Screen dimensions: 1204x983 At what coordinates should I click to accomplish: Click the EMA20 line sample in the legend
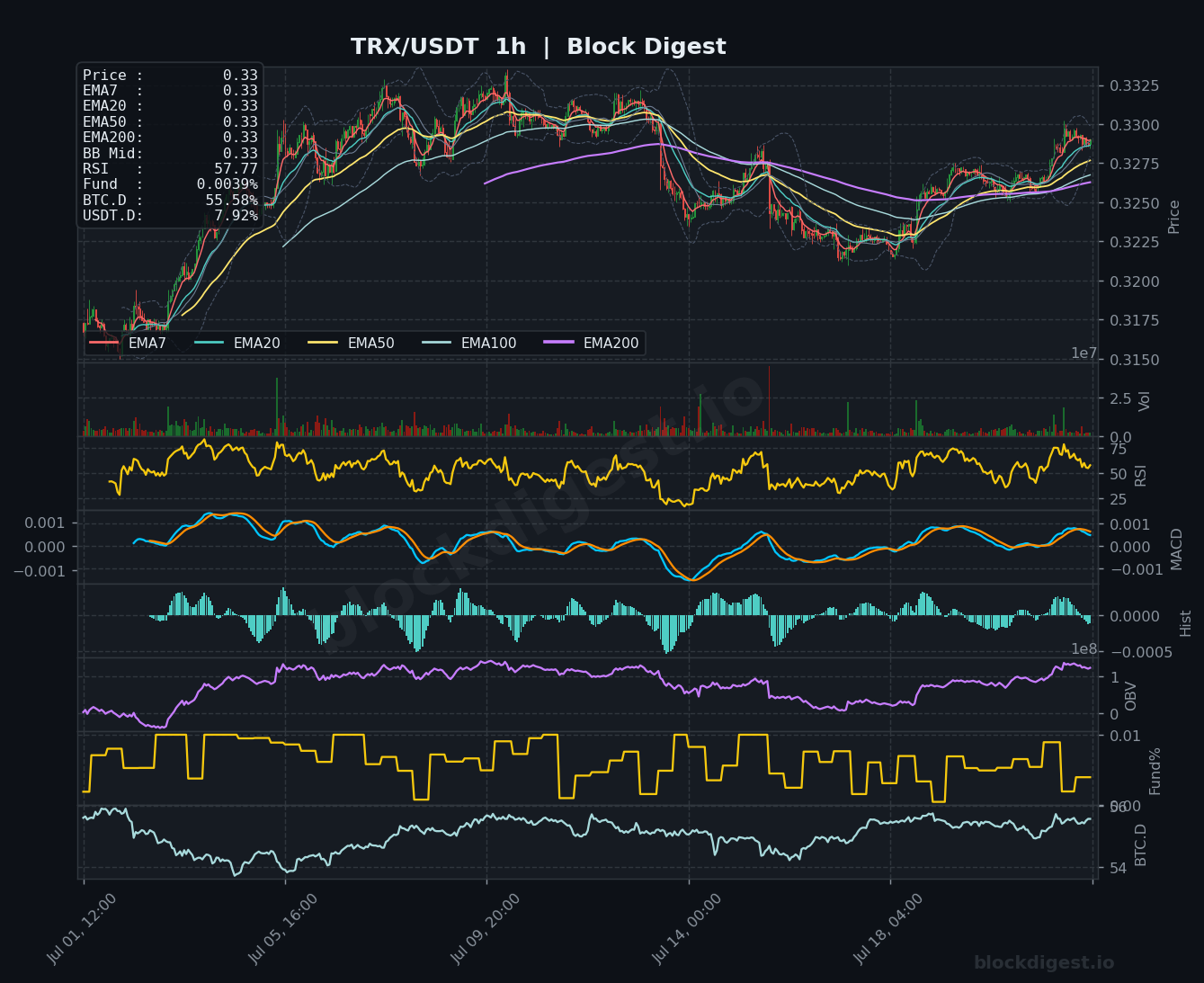tap(209, 343)
